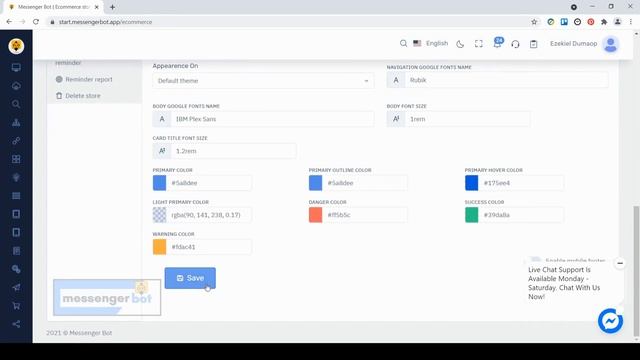Close the Messenger Bot browser tab
The width and height of the screenshot is (640, 360).
coord(96,7)
